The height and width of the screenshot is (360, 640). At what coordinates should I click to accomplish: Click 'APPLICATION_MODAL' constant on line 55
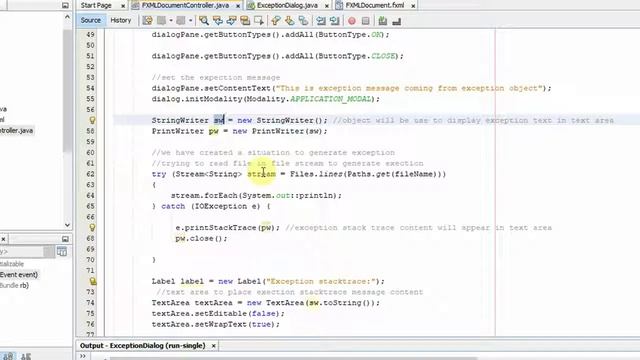331,99
